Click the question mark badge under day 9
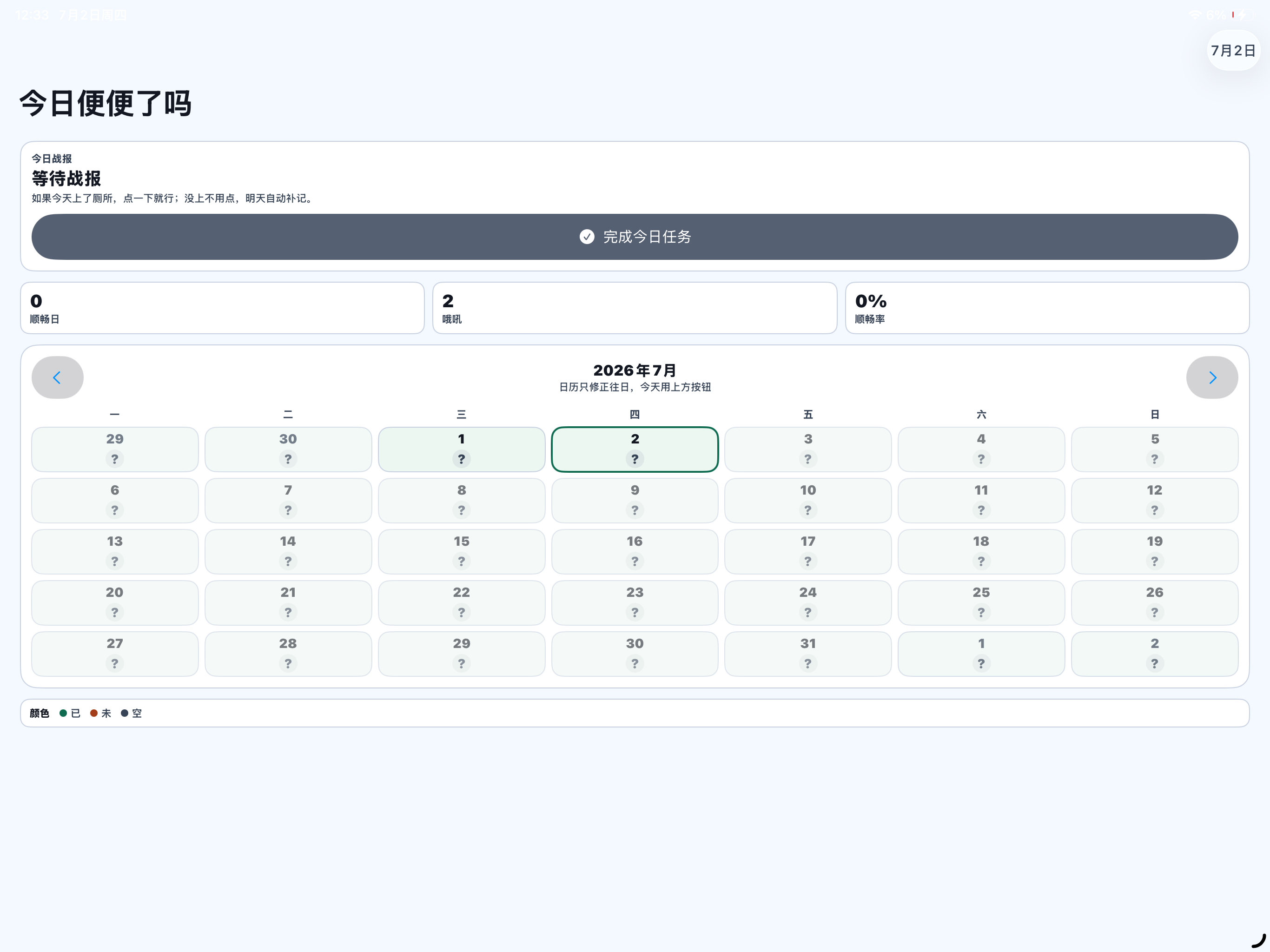 635,510
